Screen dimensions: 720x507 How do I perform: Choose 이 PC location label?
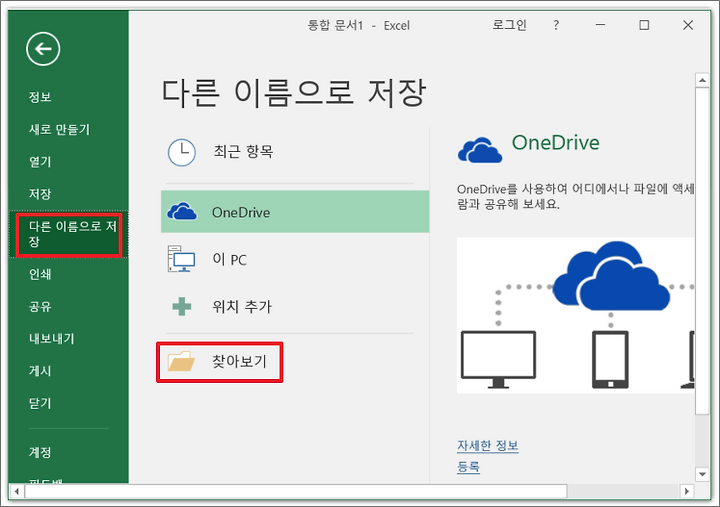point(229,259)
